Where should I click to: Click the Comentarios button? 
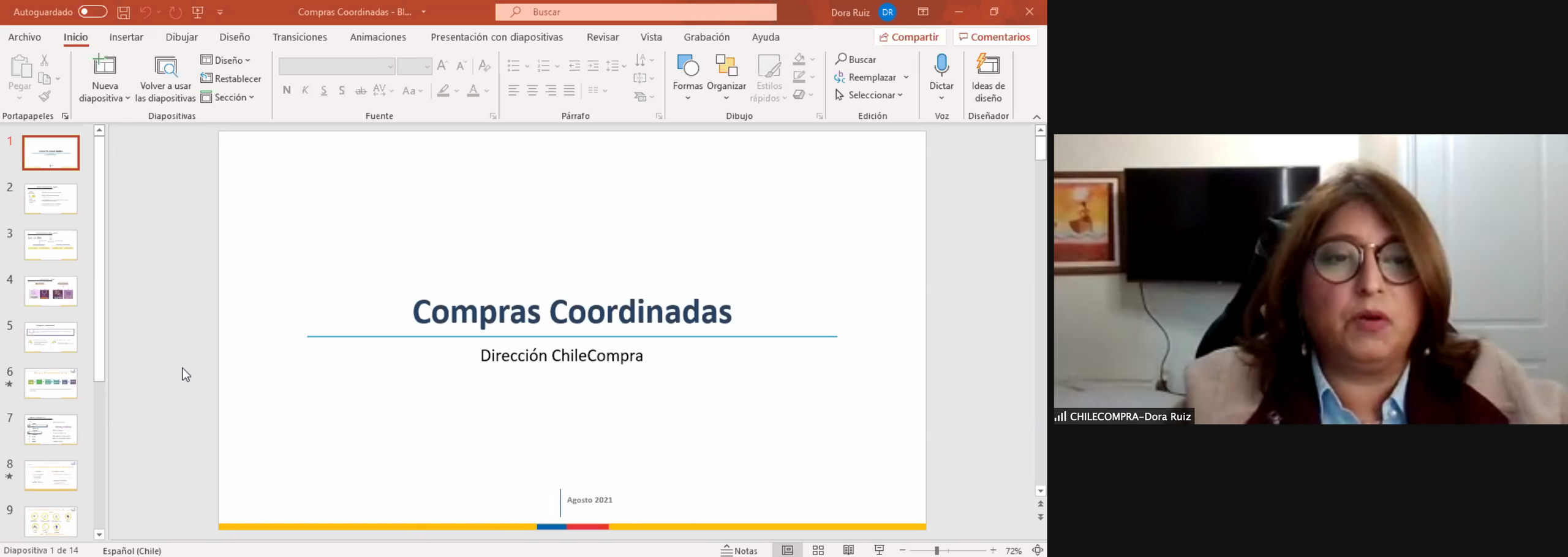coord(995,37)
